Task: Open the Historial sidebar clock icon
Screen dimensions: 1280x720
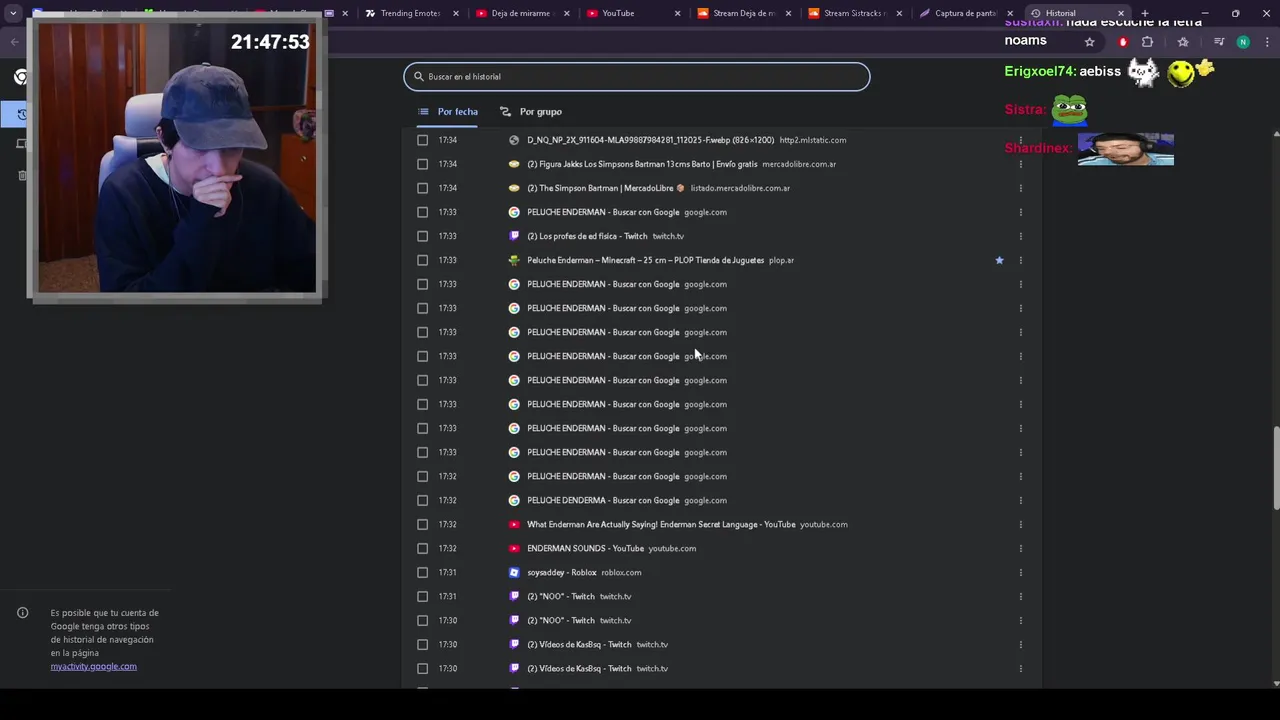Action: tap(21, 114)
